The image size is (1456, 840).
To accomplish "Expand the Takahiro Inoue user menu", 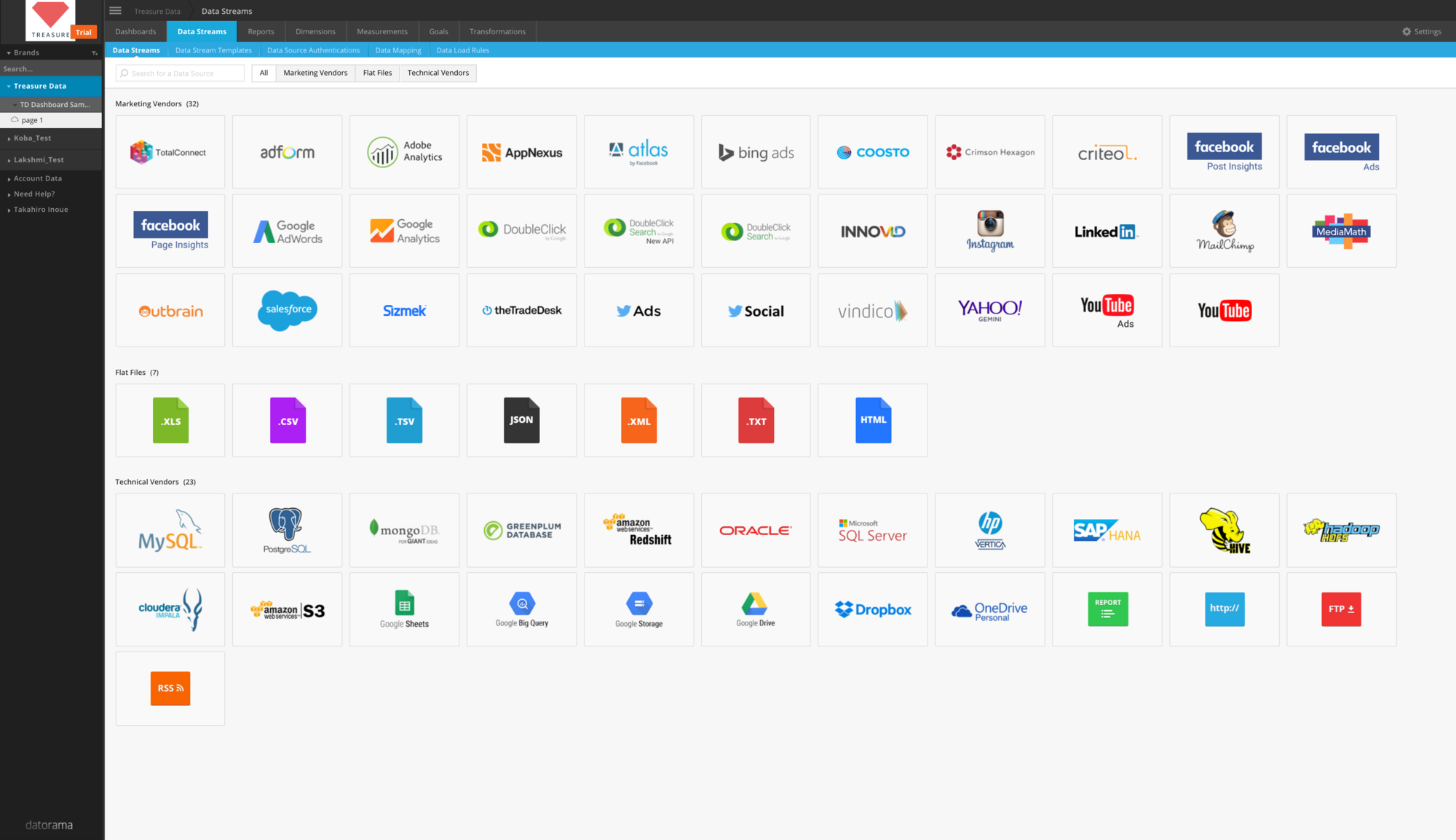I will pos(9,210).
